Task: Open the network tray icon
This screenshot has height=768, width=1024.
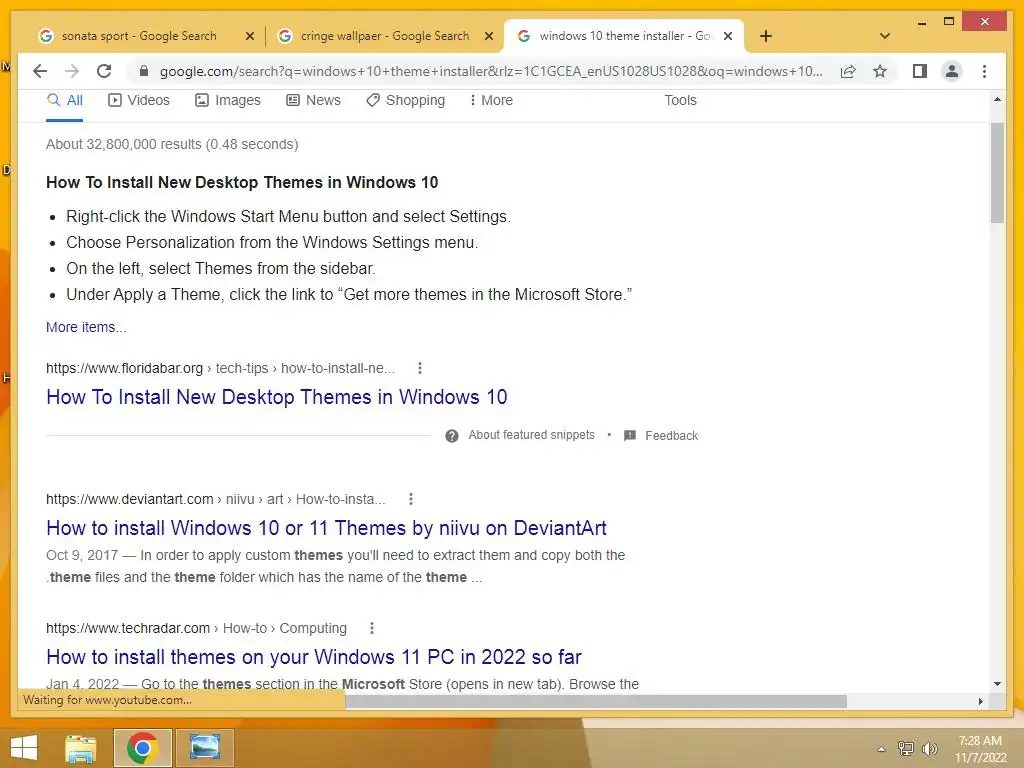Action: tap(906, 749)
